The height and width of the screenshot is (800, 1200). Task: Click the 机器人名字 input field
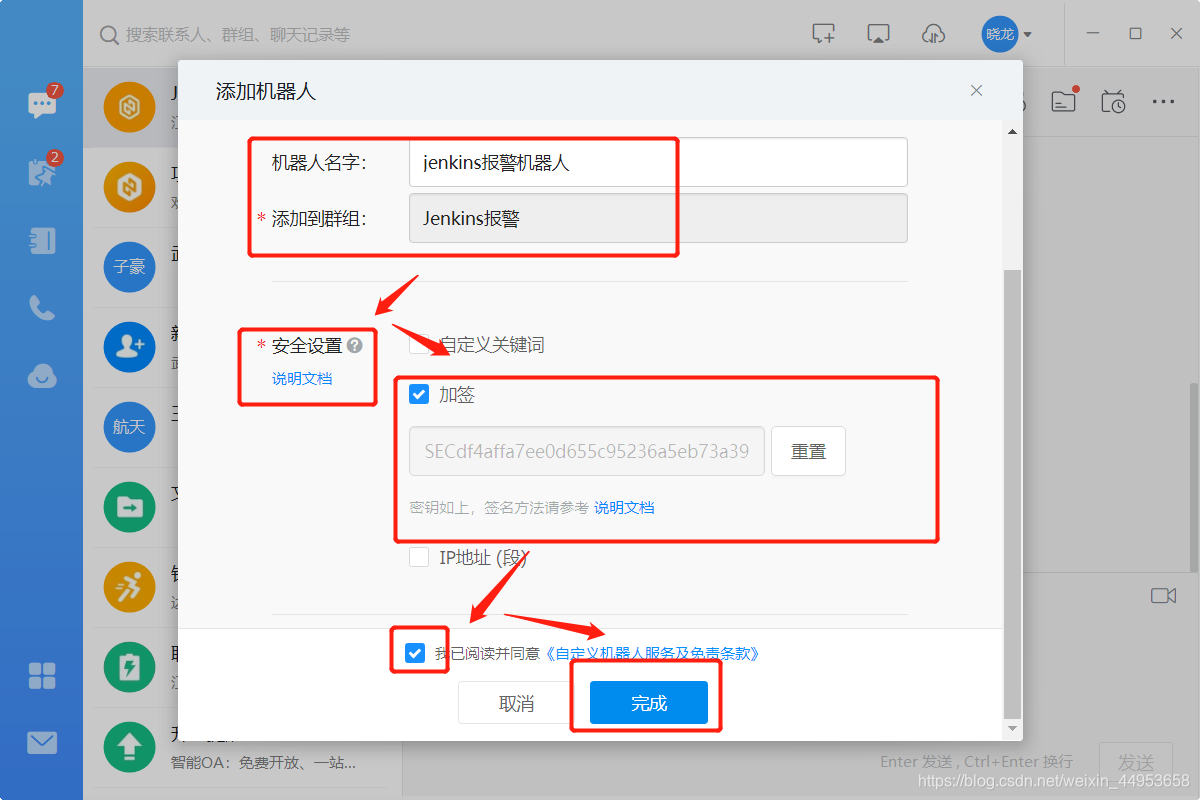tap(658, 162)
